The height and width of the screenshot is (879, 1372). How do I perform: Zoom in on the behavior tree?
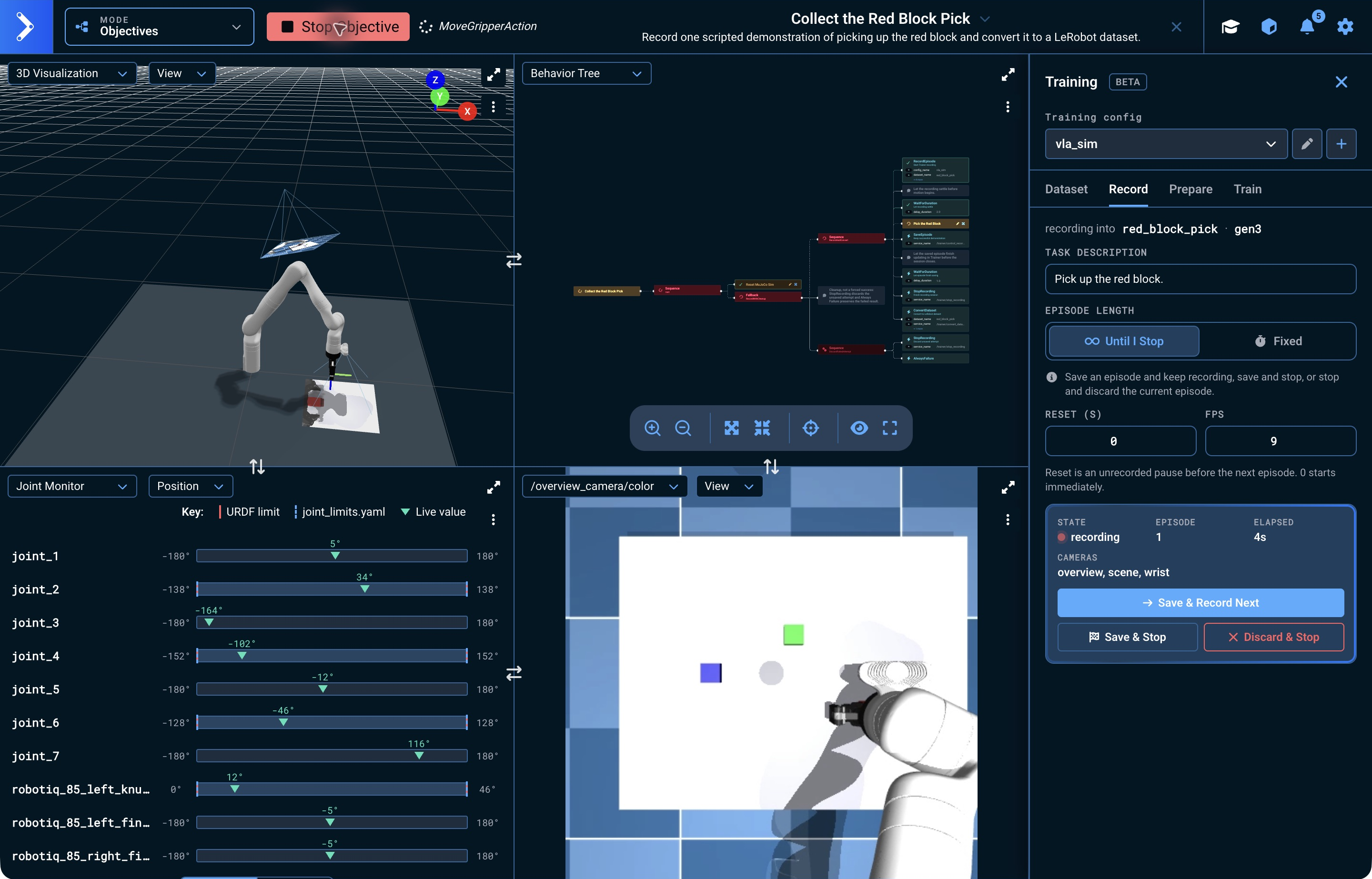[x=652, y=428]
